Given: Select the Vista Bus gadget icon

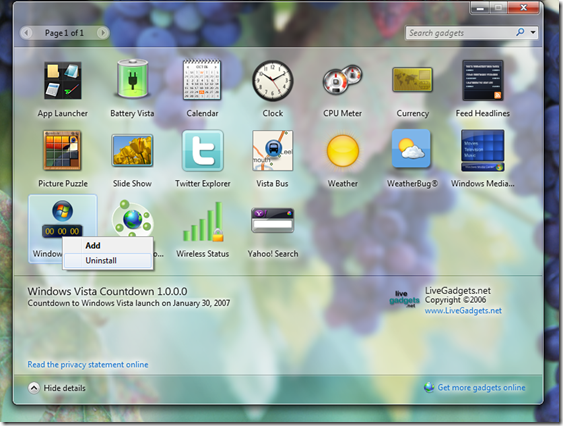Looking at the screenshot, I should click(x=273, y=151).
